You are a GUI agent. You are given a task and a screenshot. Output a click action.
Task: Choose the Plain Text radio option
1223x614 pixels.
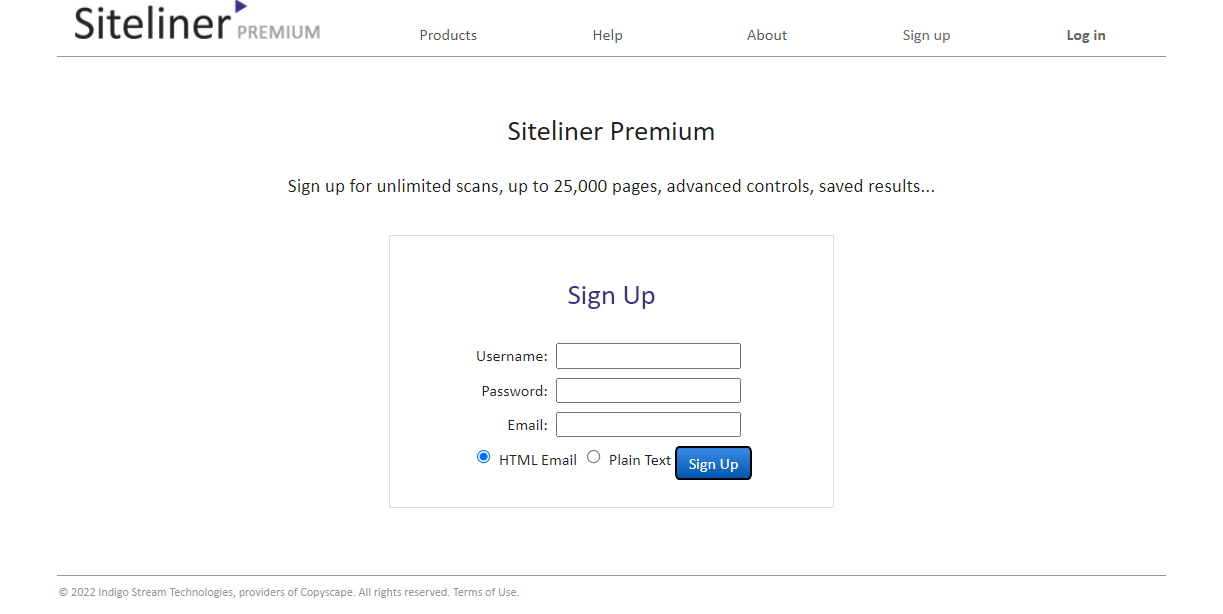[x=594, y=457]
